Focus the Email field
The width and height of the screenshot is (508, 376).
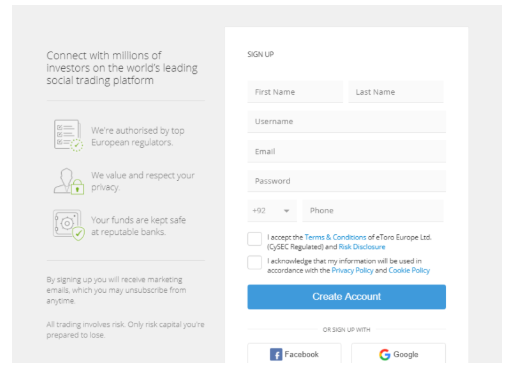pyautogui.click(x=346, y=152)
